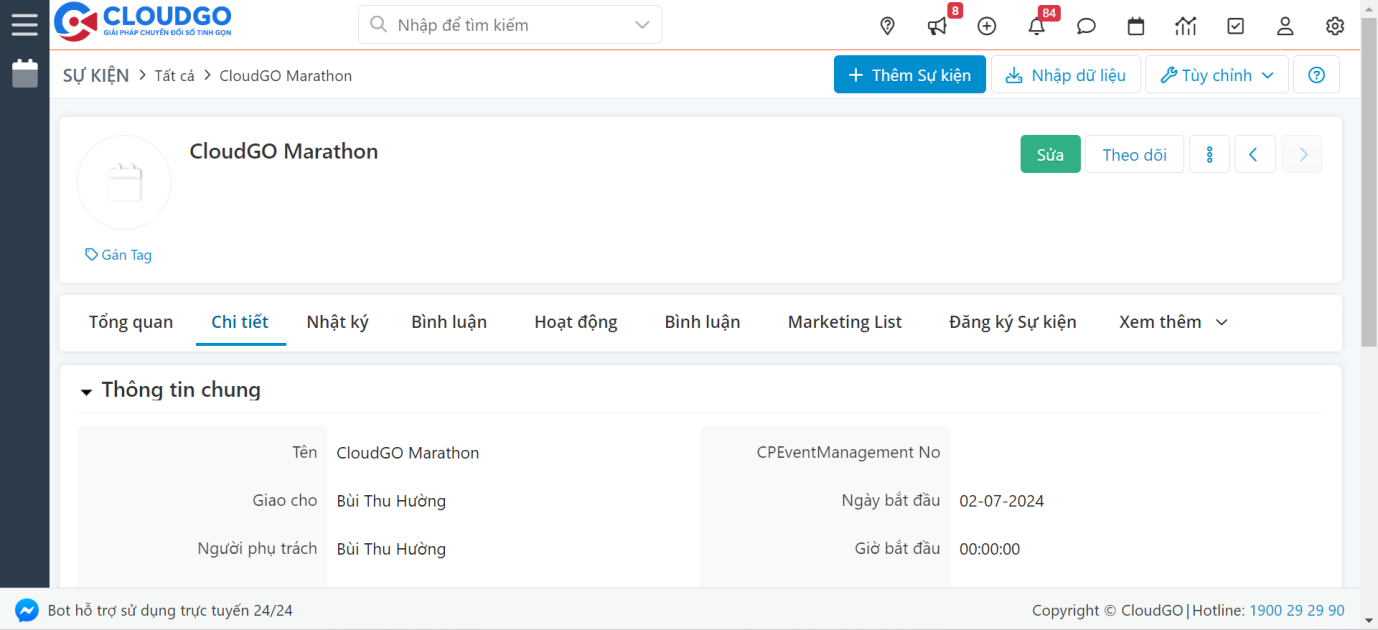This screenshot has width=1378, height=630.
Task: Open quick create with the plus icon
Action: (987, 25)
